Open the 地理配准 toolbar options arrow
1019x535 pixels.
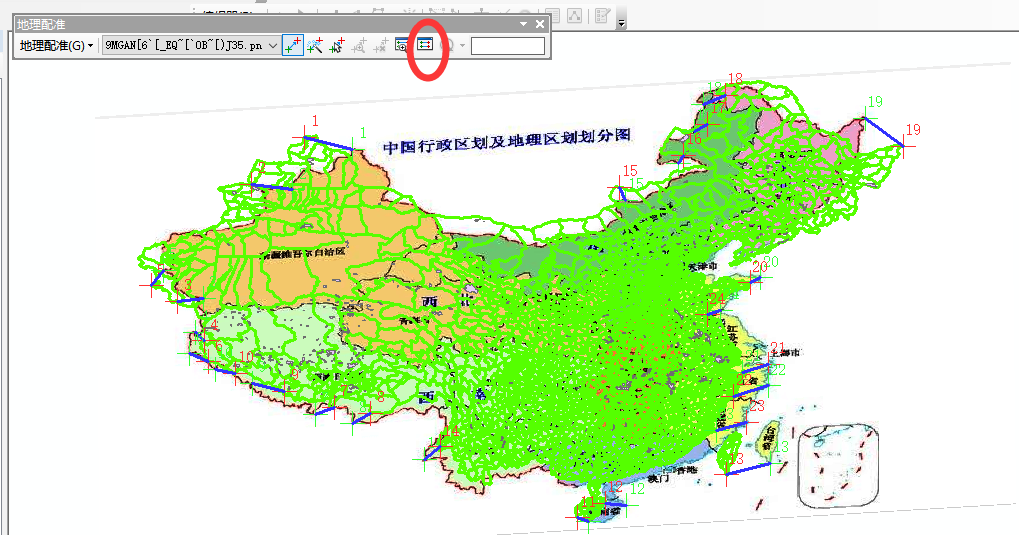pyautogui.click(x=523, y=24)
